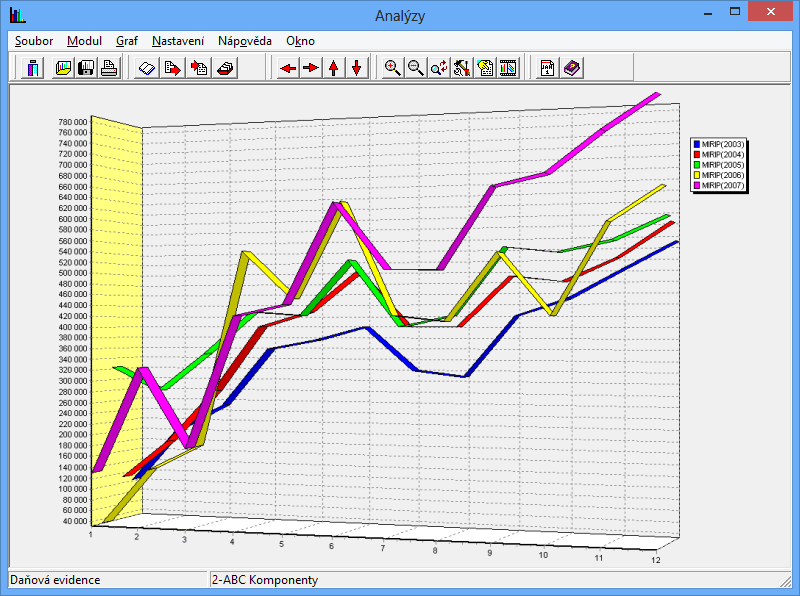Zoom in with the plus magnifier icon
This screenshot has height=596, width=800.
[x=393, y=68]
